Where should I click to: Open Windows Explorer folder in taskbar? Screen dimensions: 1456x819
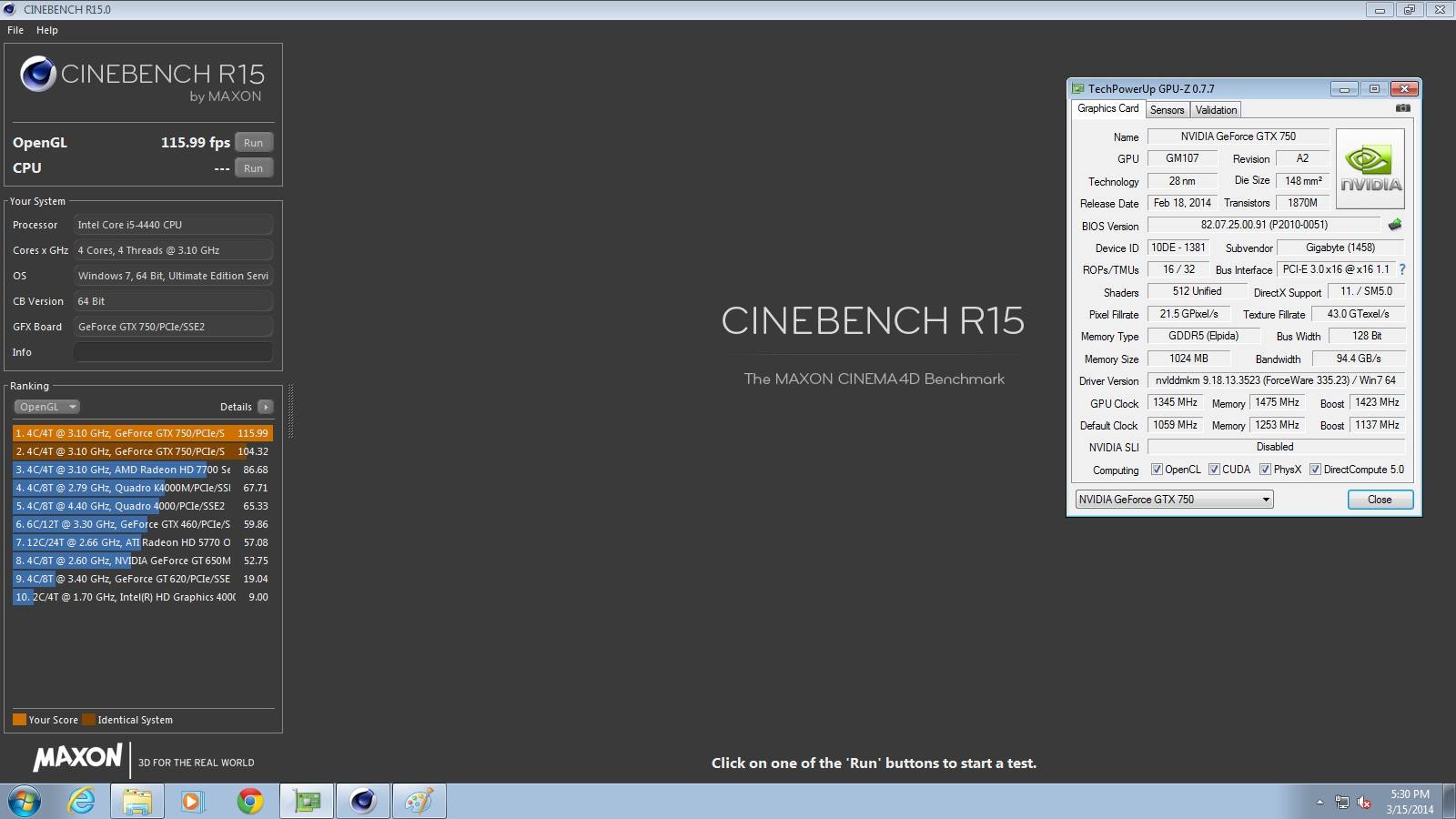[x=137, y=802]
